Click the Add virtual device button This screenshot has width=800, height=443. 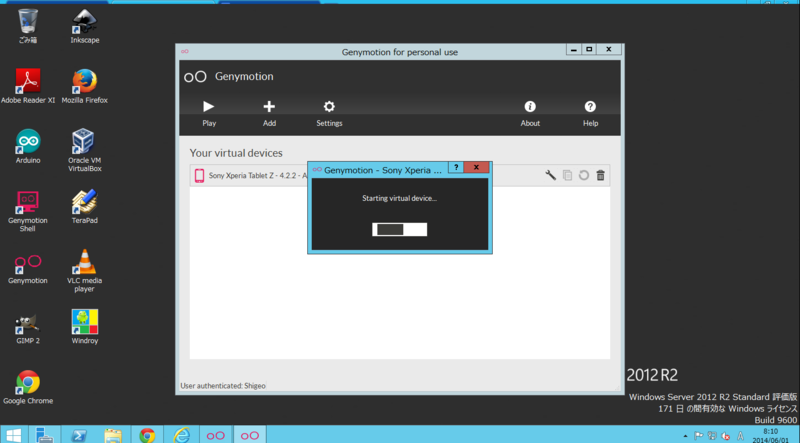[x=269, y=113]
